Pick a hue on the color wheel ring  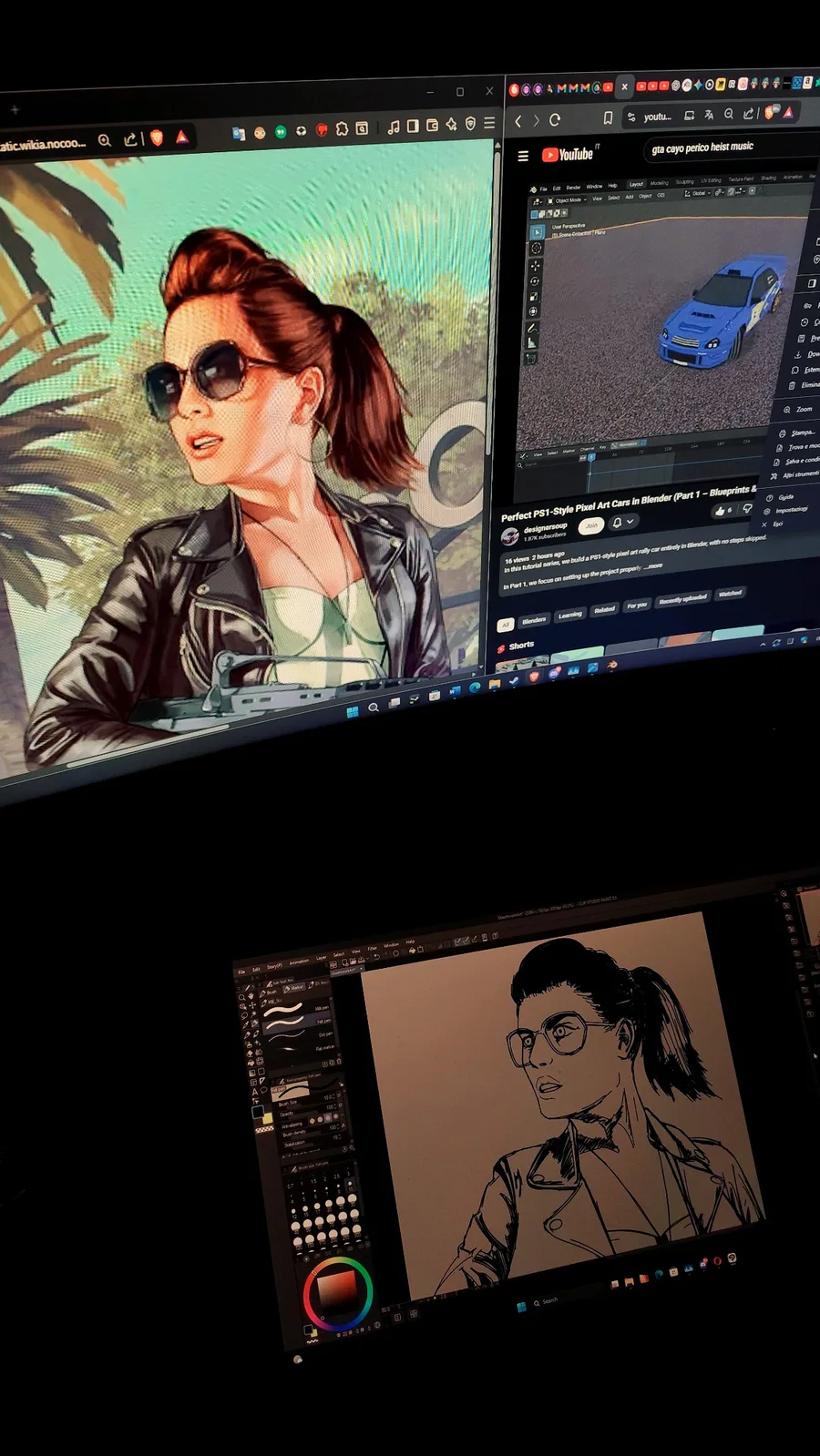point(338,1293)
